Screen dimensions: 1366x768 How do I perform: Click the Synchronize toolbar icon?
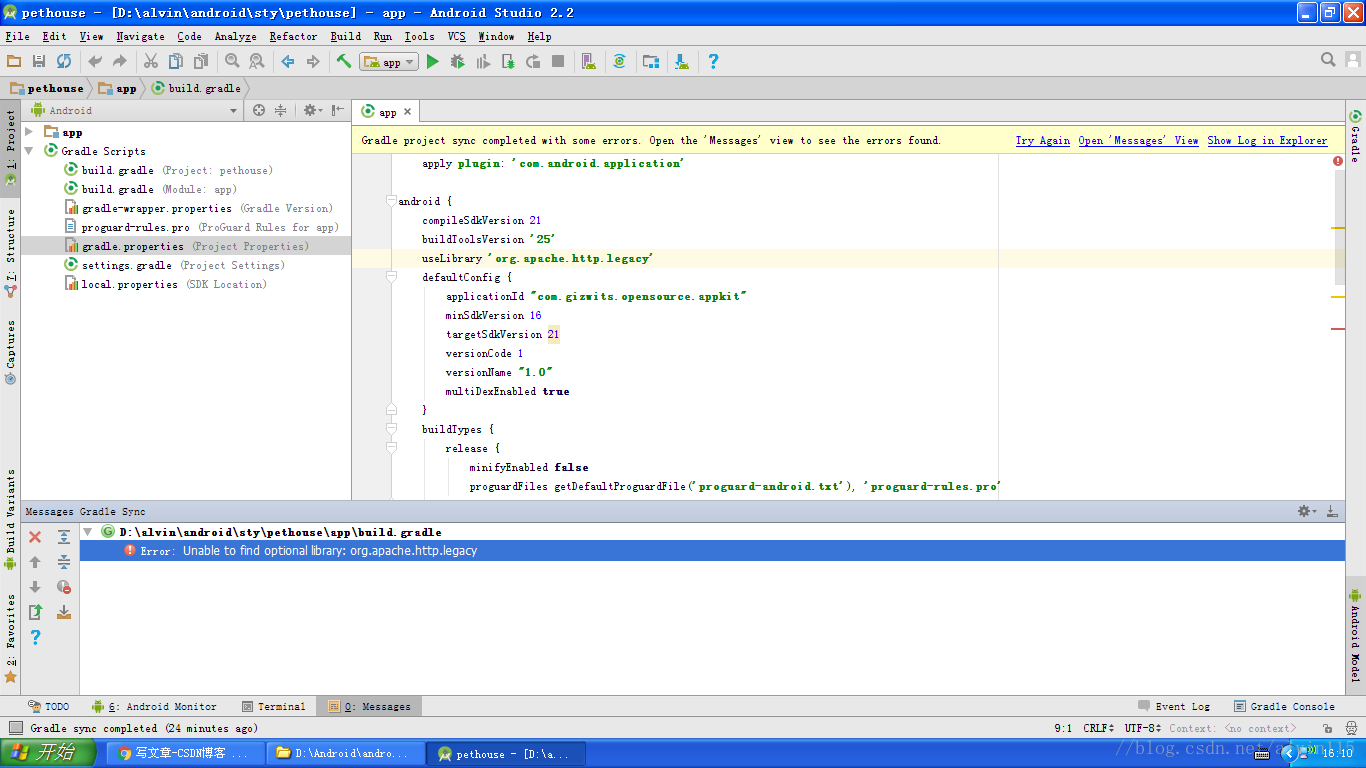64,61
